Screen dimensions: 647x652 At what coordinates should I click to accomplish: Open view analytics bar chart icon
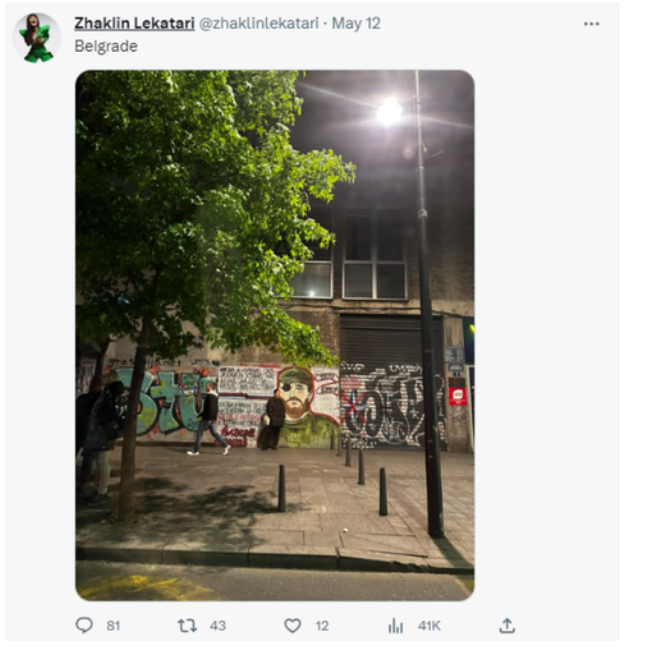point(395,625)
